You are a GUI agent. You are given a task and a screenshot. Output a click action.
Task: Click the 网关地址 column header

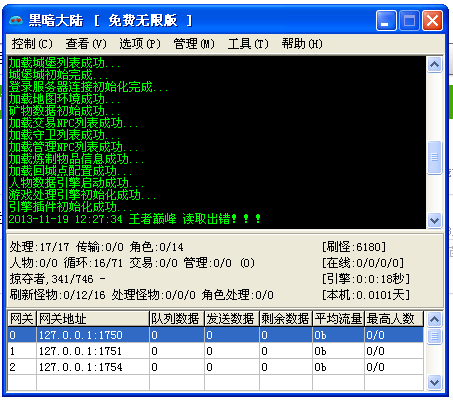93,319
